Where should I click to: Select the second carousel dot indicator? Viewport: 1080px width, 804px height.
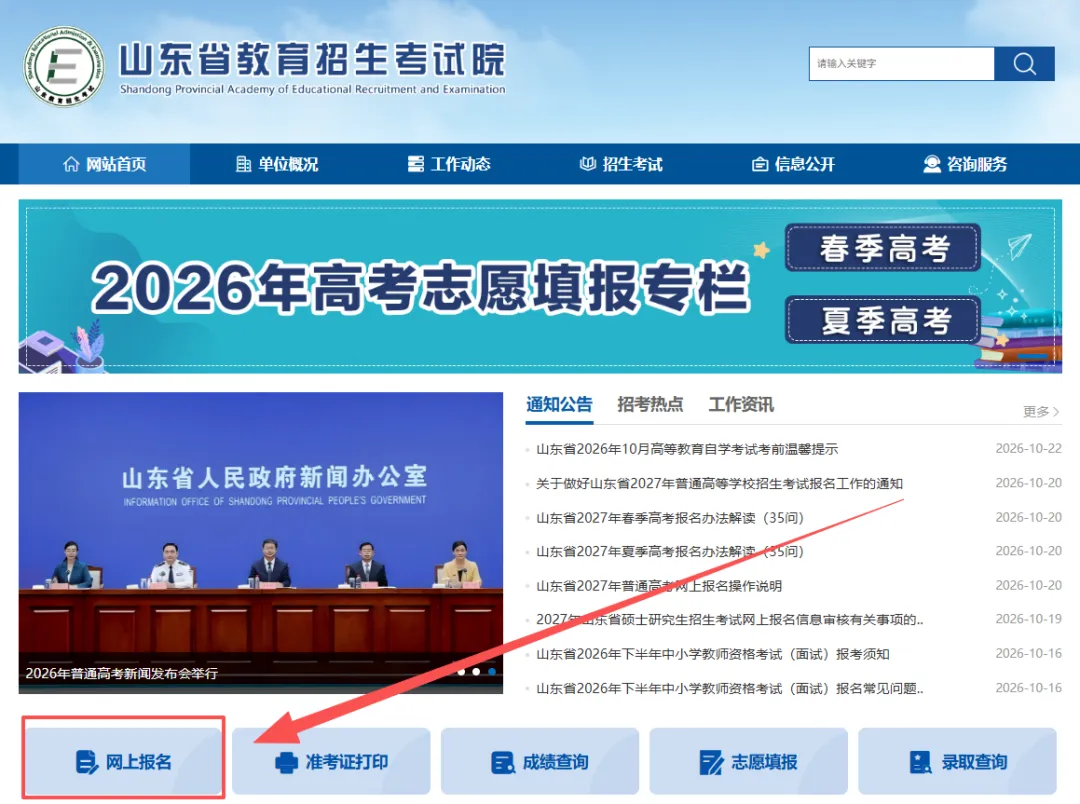[x=476, y=672]
